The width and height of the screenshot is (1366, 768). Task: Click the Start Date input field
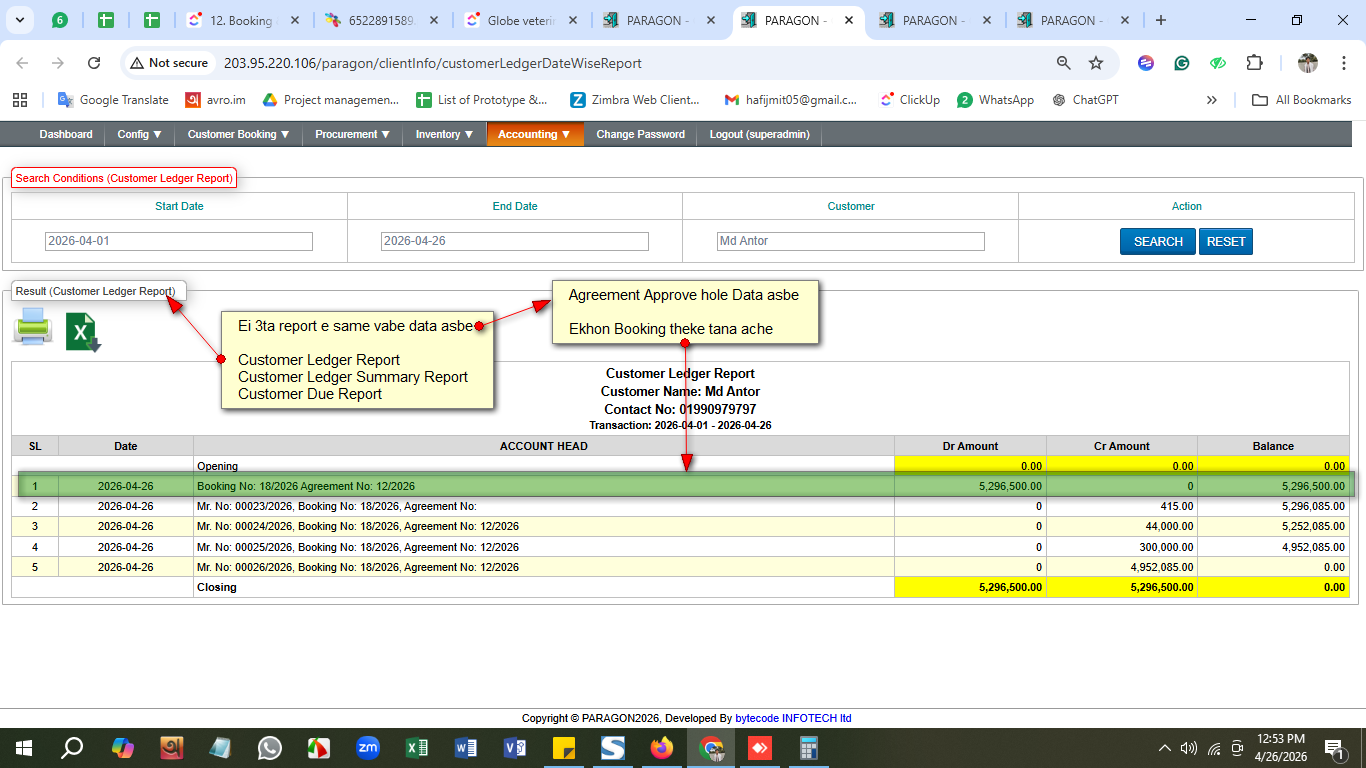pos(179,241)
